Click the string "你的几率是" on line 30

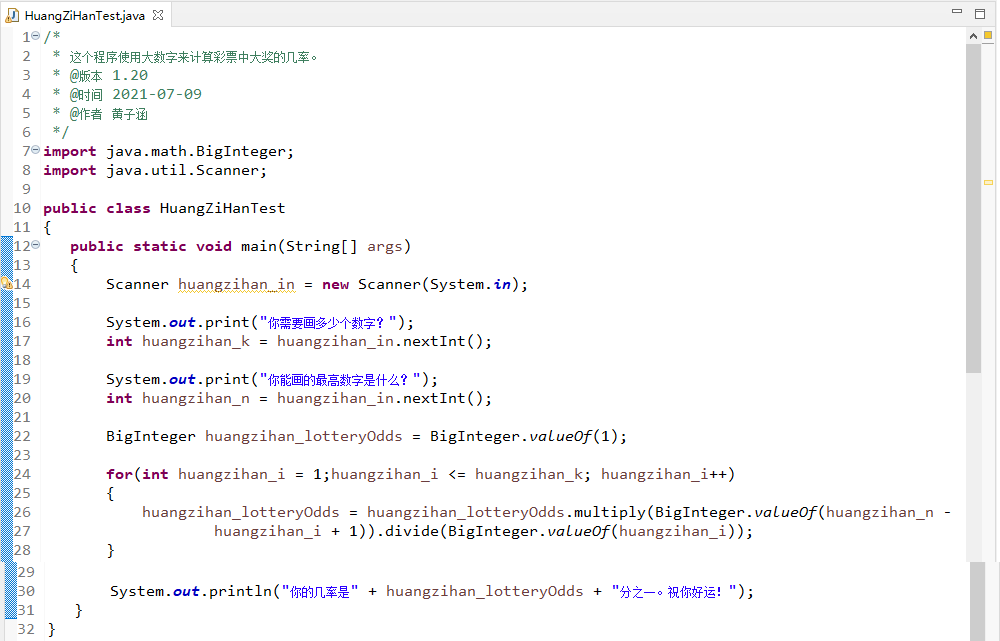tap(320, 592)
